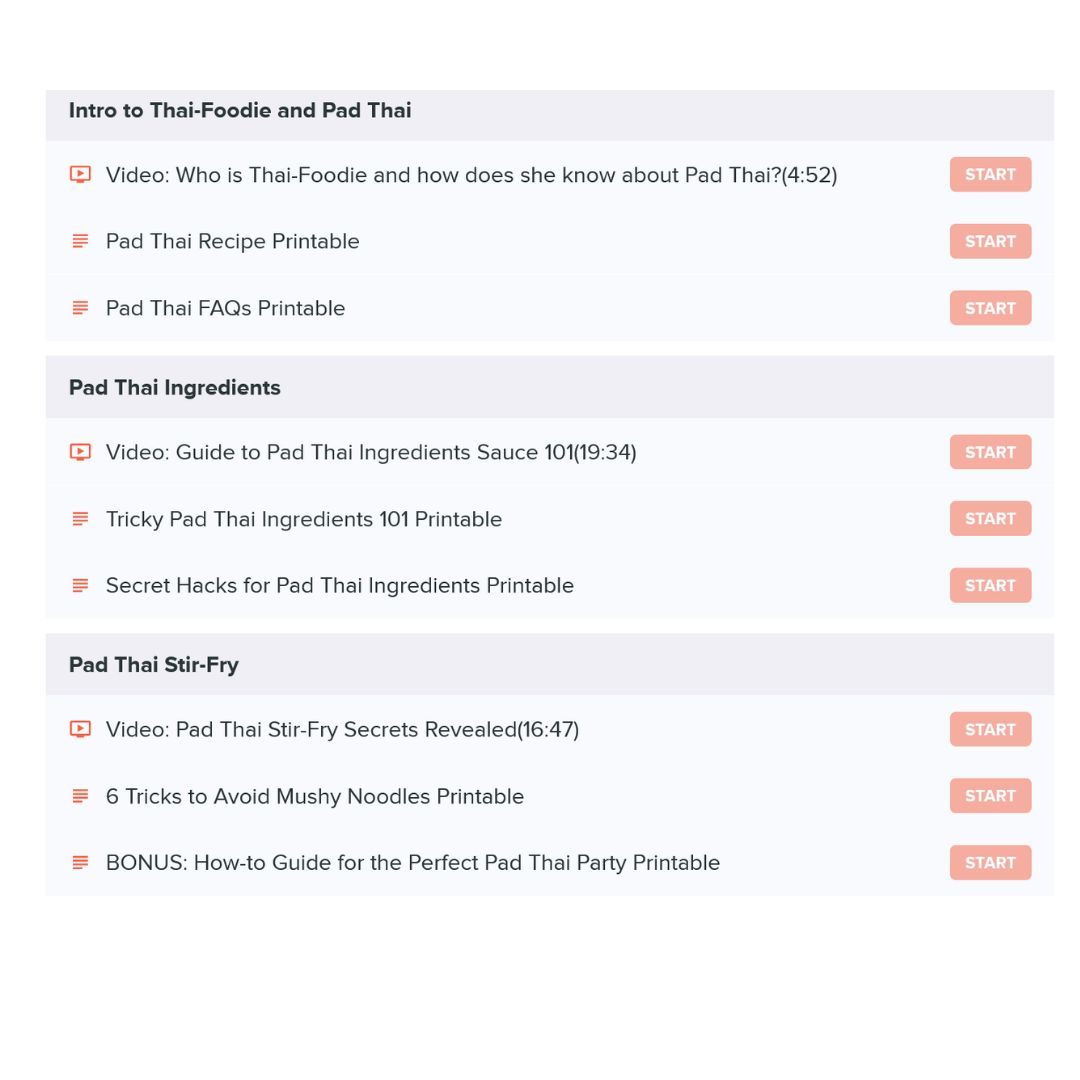Click text icon beside Secret Hacks Printable
Viewport: 1080px width, 1080px height.
pyautogui.click(x=80, y=585)
